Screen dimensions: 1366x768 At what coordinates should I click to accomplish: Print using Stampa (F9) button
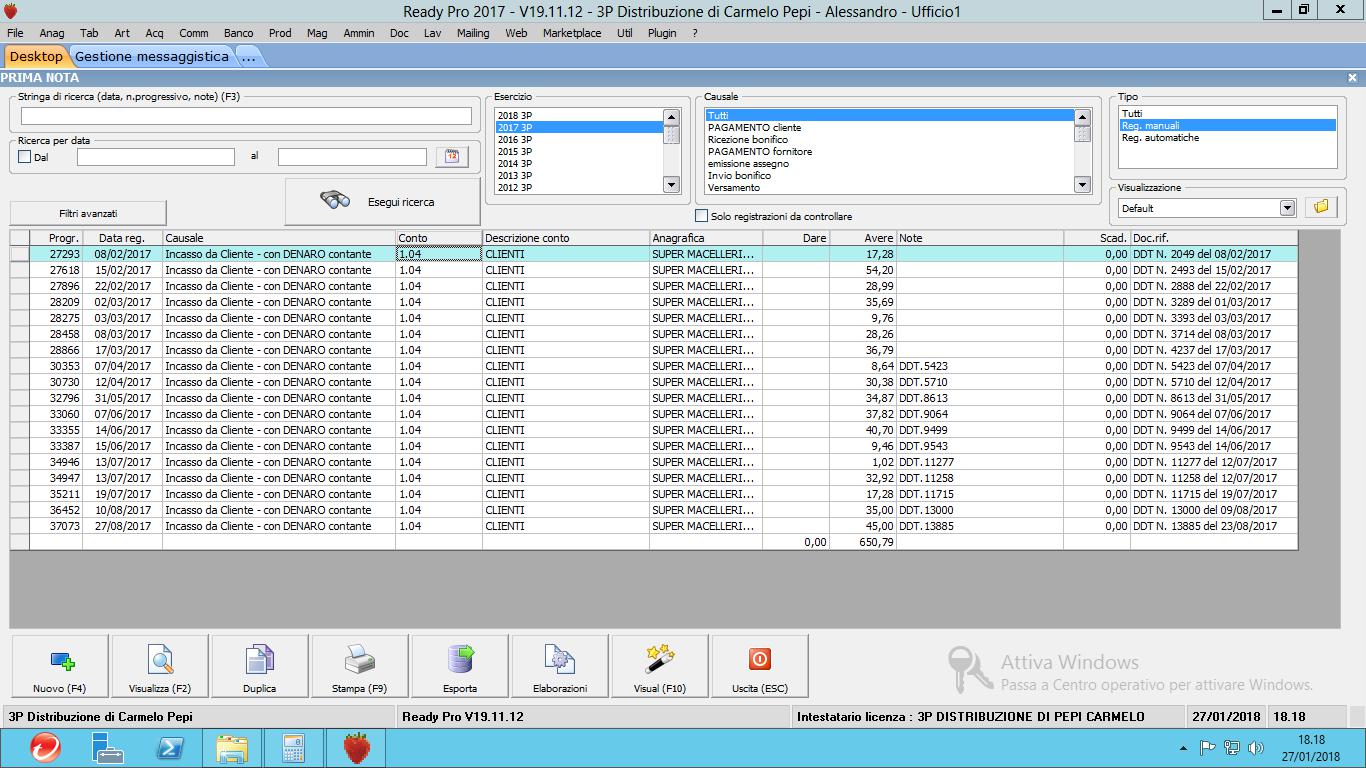click(x=360, y=666)
